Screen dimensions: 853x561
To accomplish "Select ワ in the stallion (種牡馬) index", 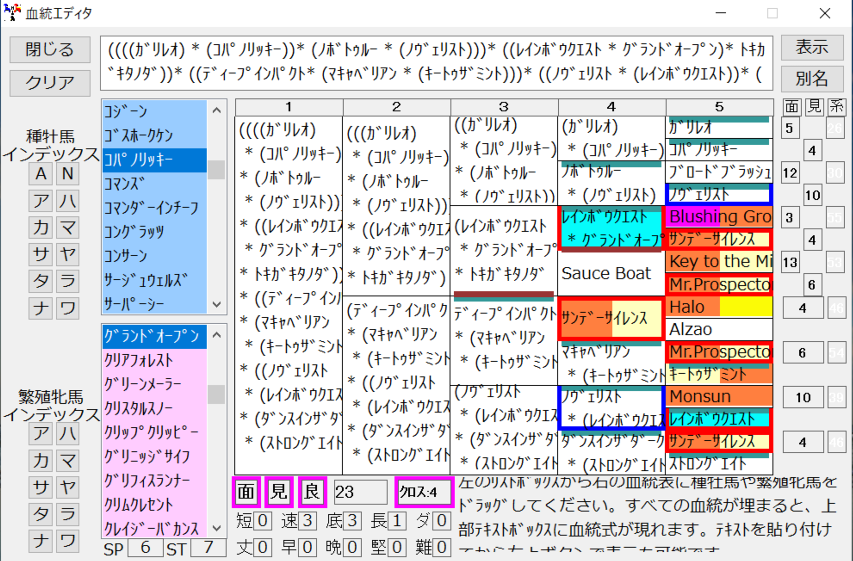I will 67,307.
